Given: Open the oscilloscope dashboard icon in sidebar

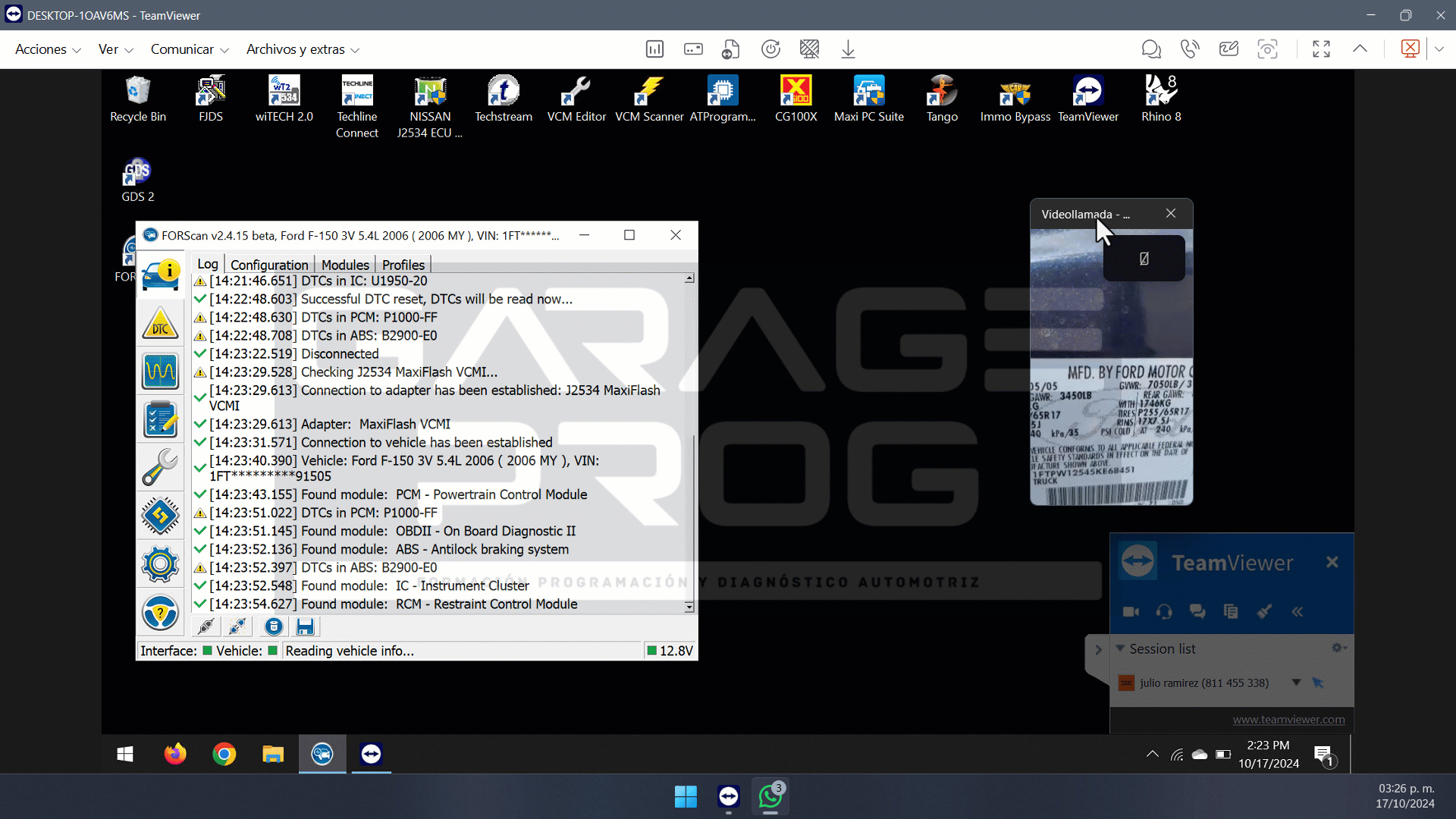Looking at the screenshot, I should point(160,372).
